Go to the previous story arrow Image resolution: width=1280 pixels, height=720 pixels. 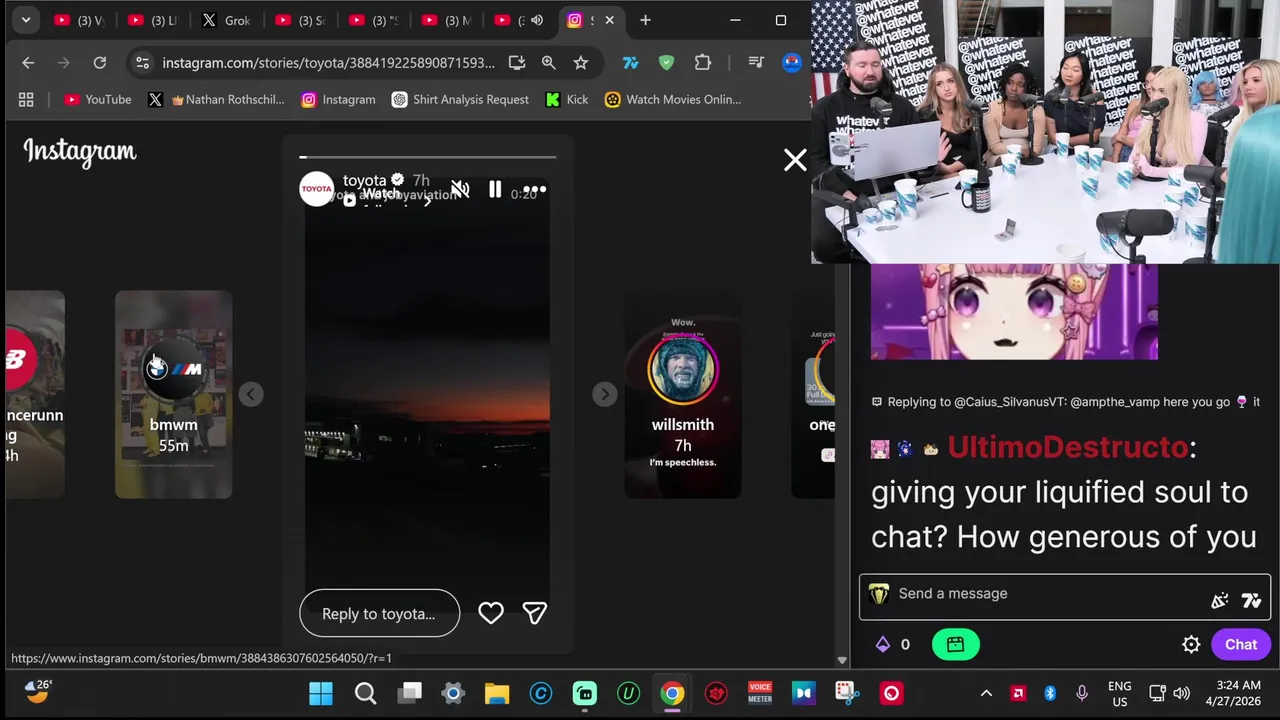pos(251,394)
